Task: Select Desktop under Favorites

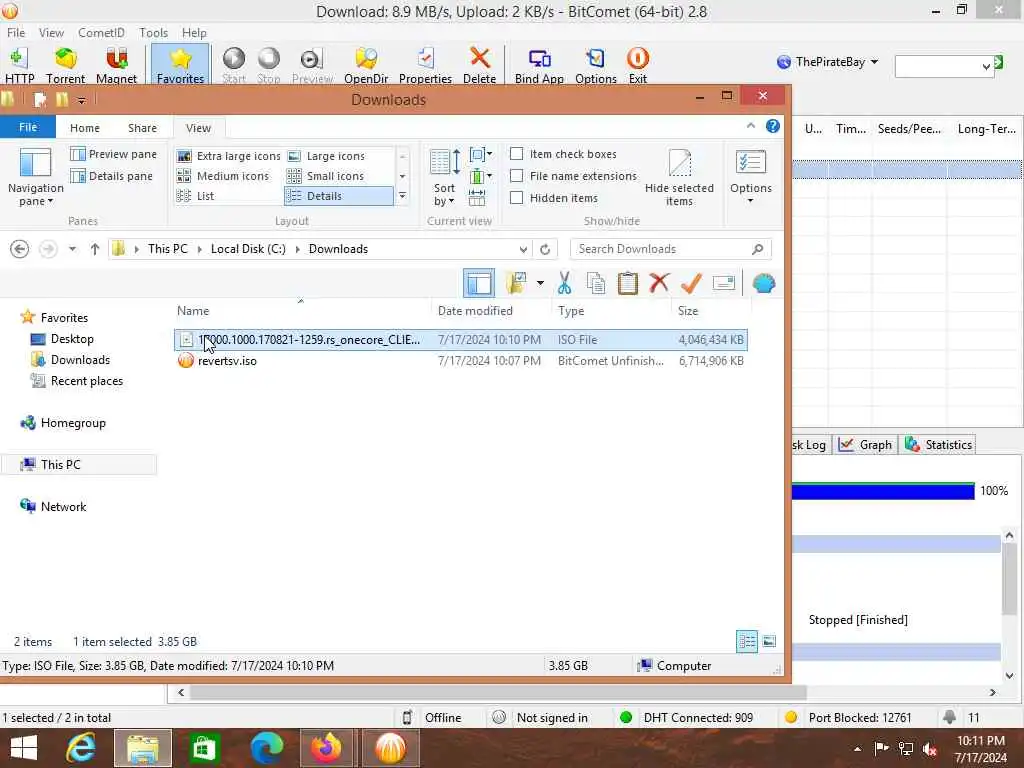Action: point(72,339)
